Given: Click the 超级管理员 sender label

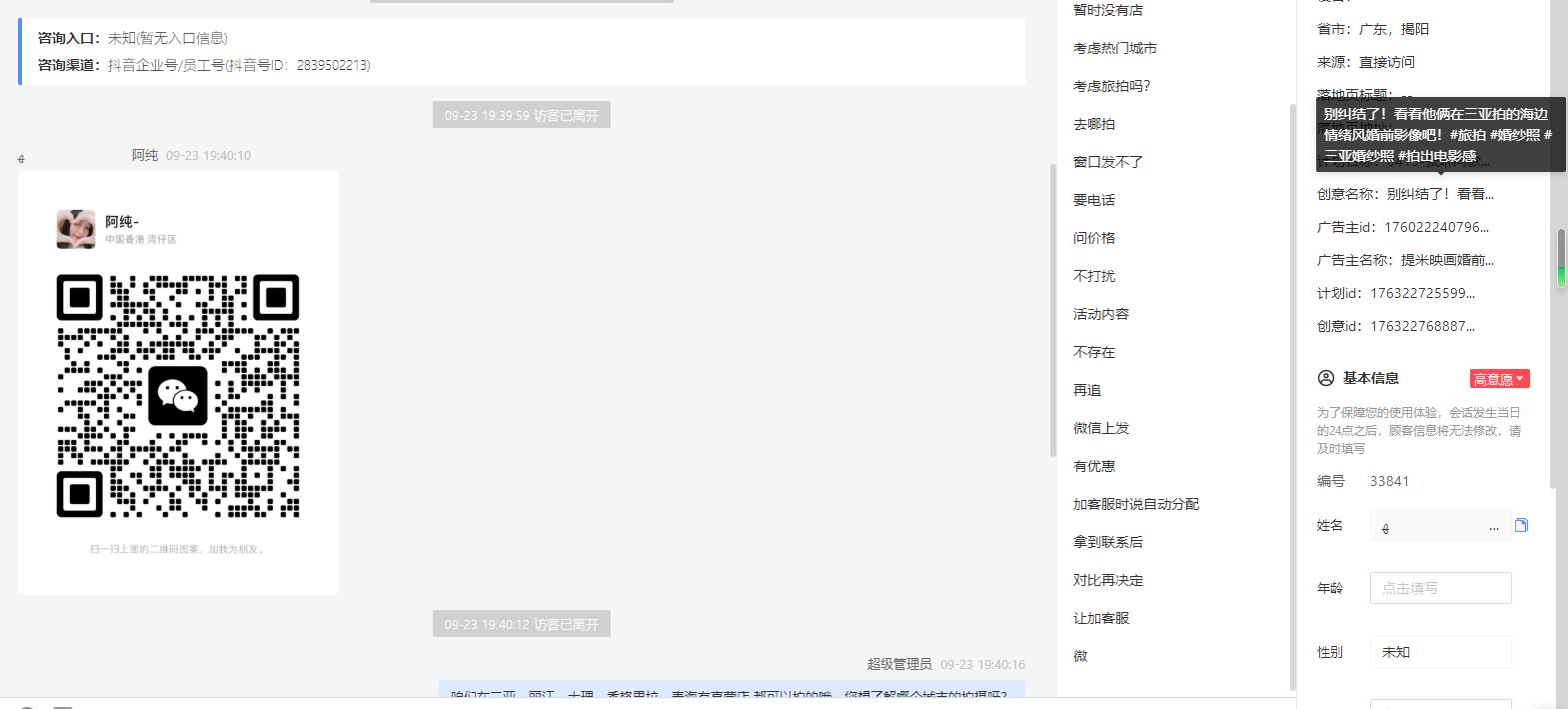Looking at the screenshot, I should tap(899, 664).
